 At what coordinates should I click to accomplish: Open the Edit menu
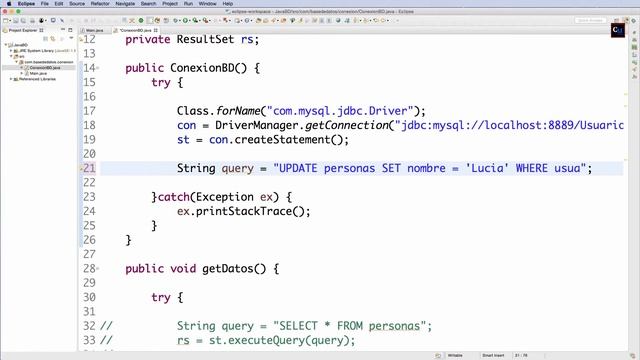pyautogui.click(x=59, y=4)
